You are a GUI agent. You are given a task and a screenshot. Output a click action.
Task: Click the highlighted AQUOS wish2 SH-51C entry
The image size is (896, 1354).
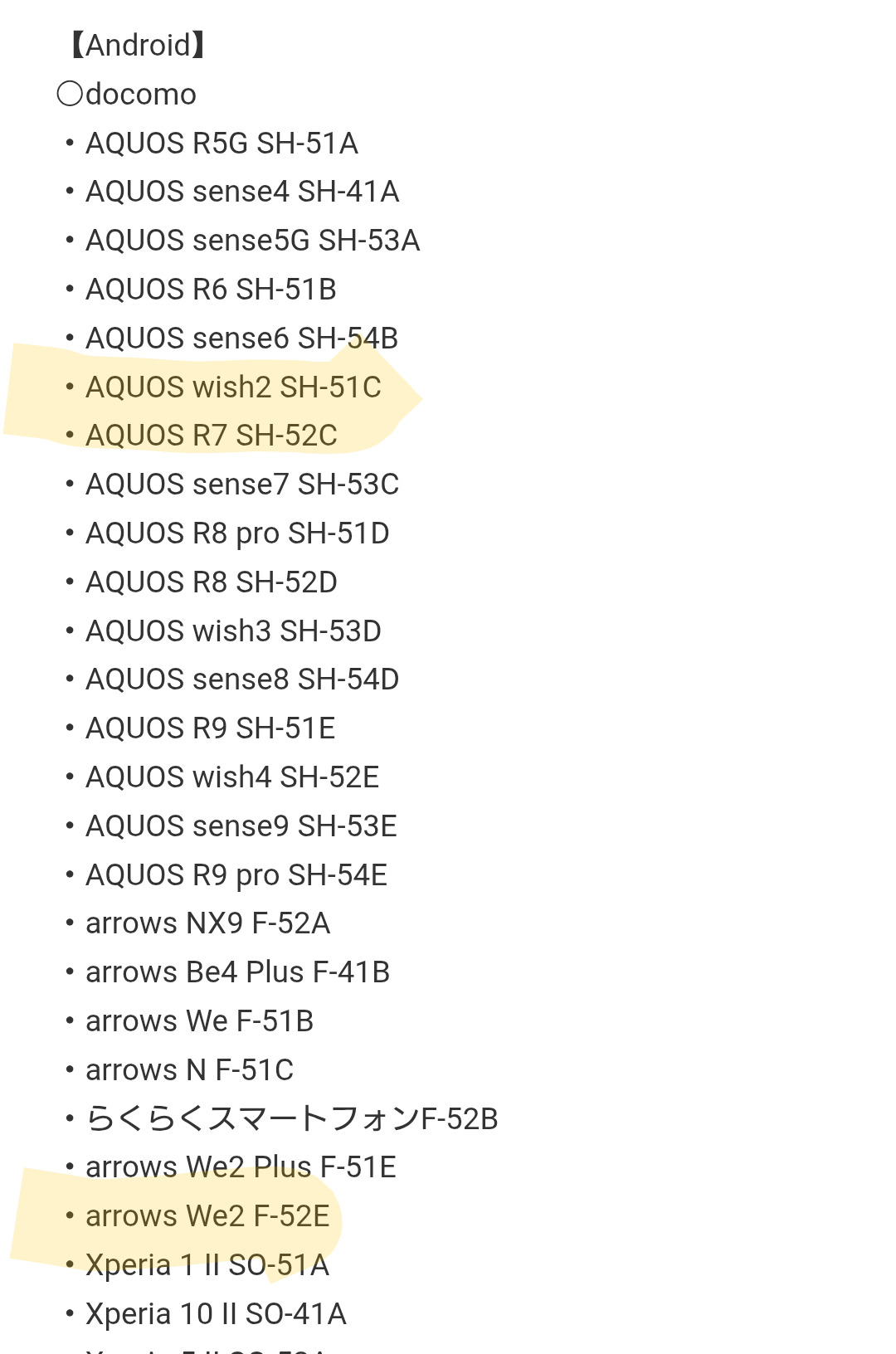(233, 387)
